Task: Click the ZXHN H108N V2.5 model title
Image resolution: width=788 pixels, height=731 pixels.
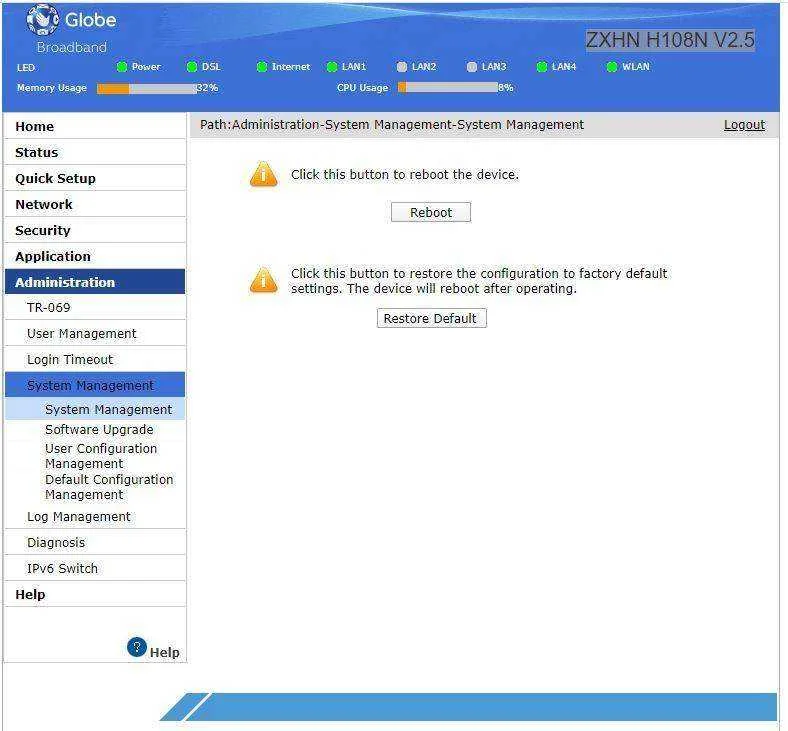Action: tap(670, 40)
